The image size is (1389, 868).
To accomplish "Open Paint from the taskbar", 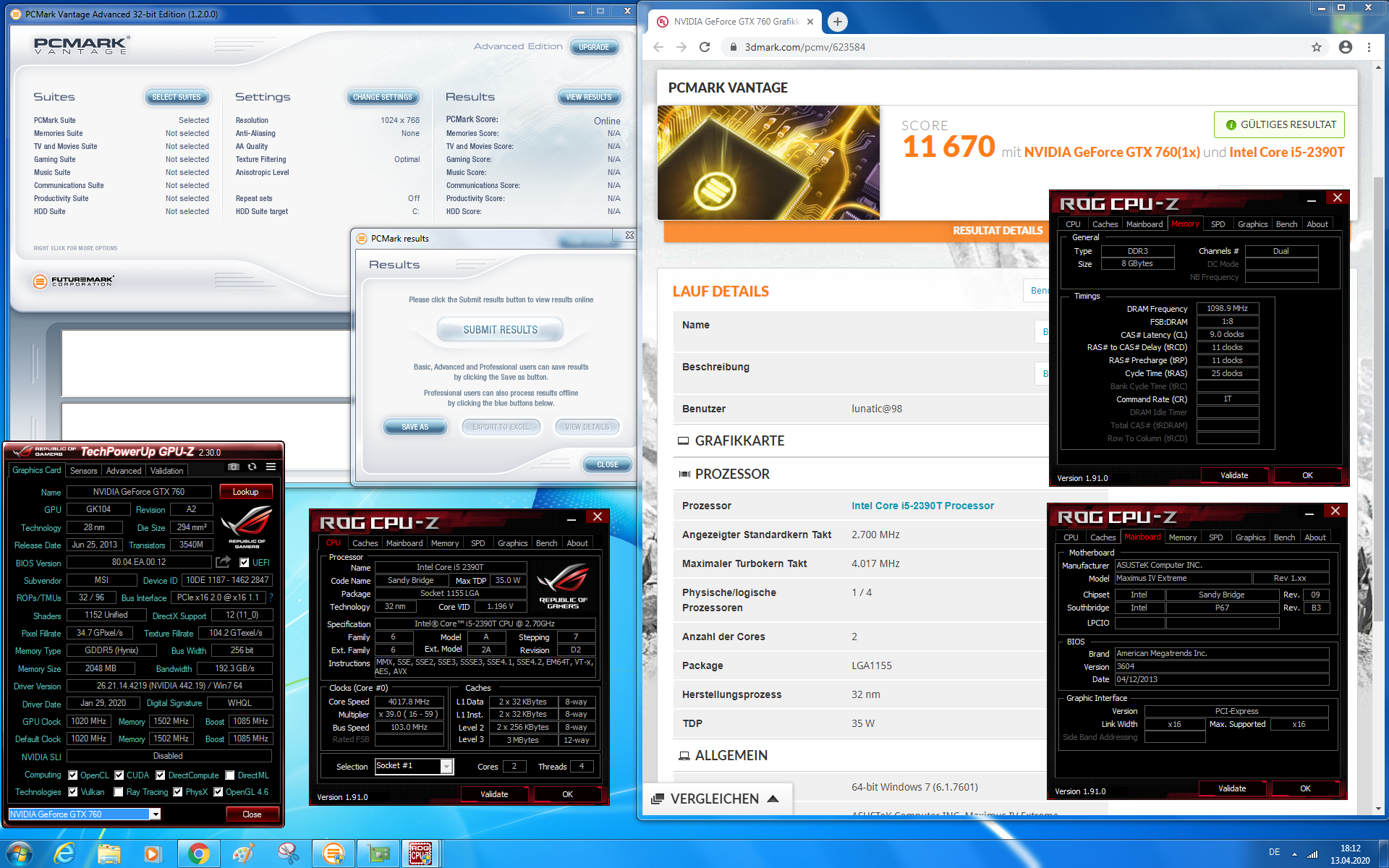I will click(x=243, y=854).
